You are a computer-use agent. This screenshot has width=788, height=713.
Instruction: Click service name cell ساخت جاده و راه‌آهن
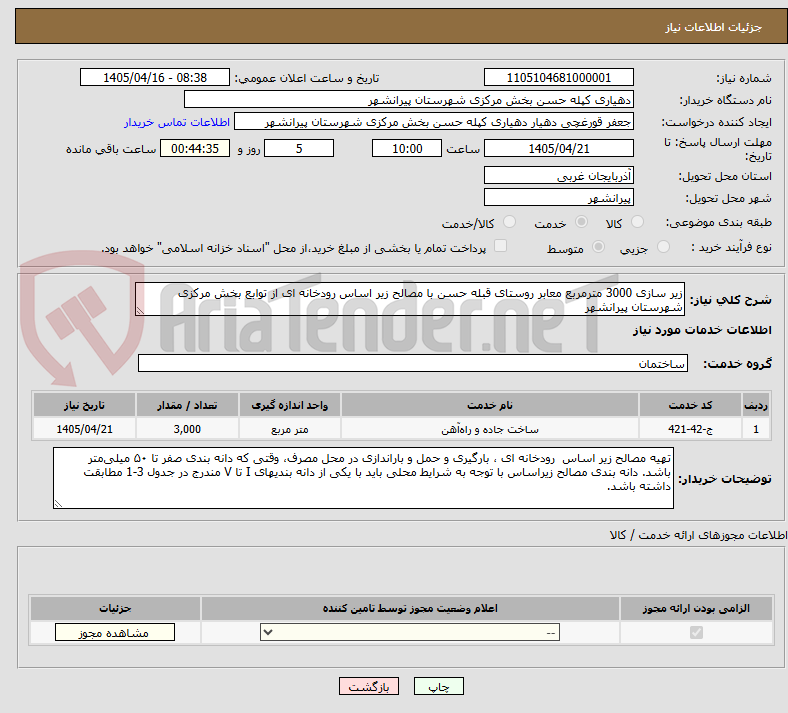coord(489,429)
